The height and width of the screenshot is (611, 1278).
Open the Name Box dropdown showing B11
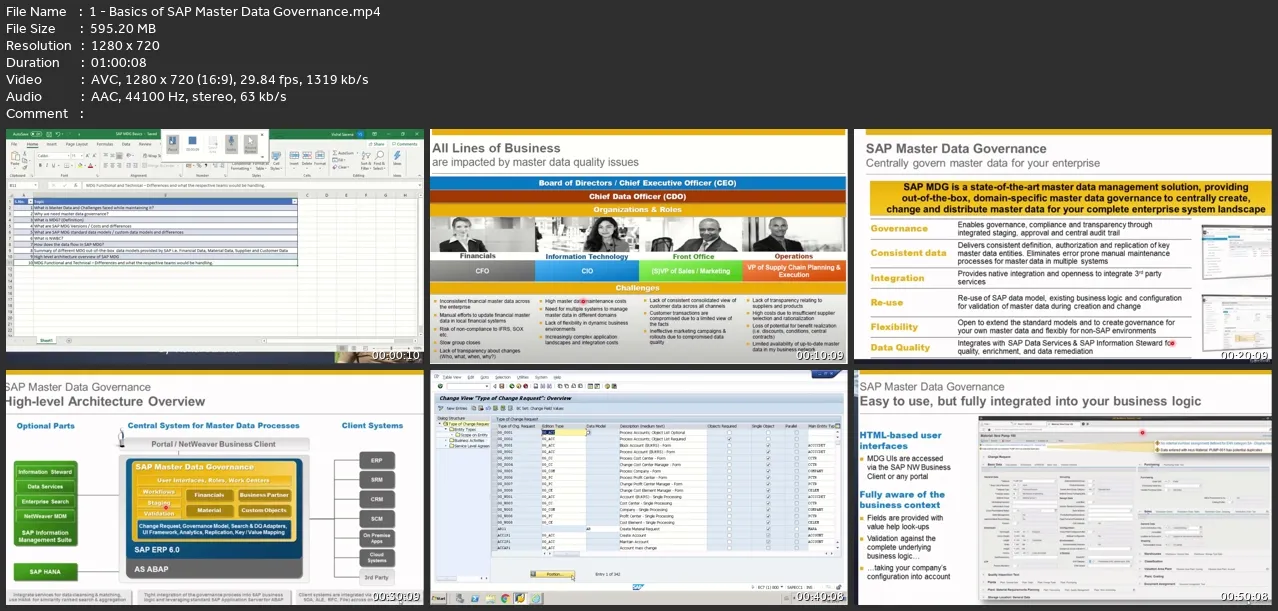[35, 185]
